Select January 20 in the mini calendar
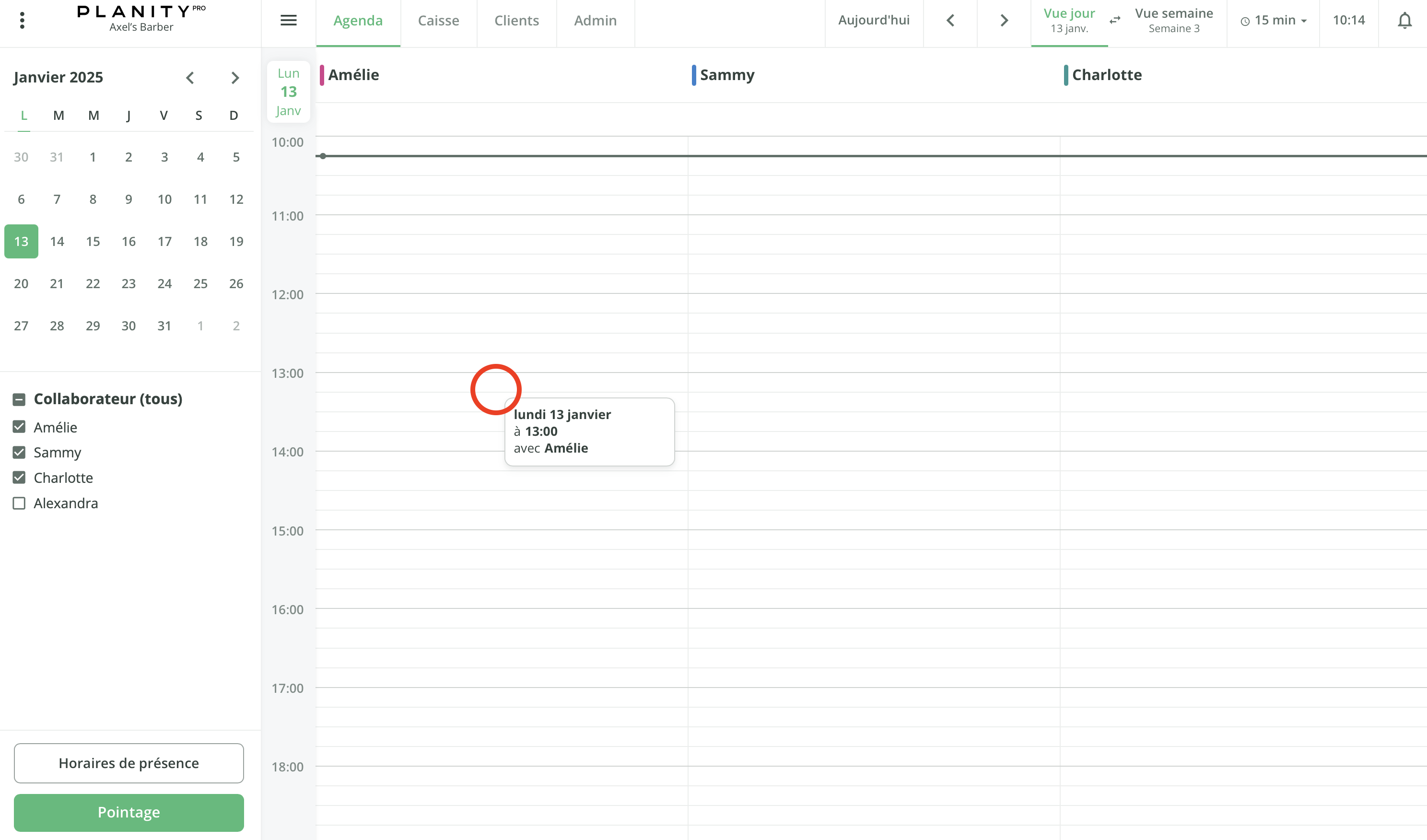1427x840 pixels. tap(21, 283)
